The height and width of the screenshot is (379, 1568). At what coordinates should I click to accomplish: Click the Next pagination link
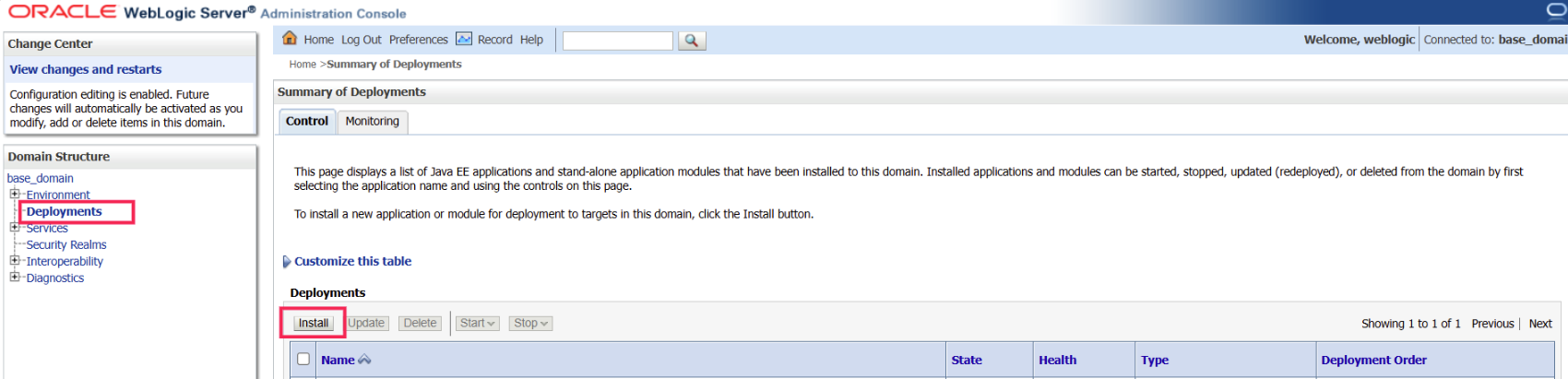1540,323
